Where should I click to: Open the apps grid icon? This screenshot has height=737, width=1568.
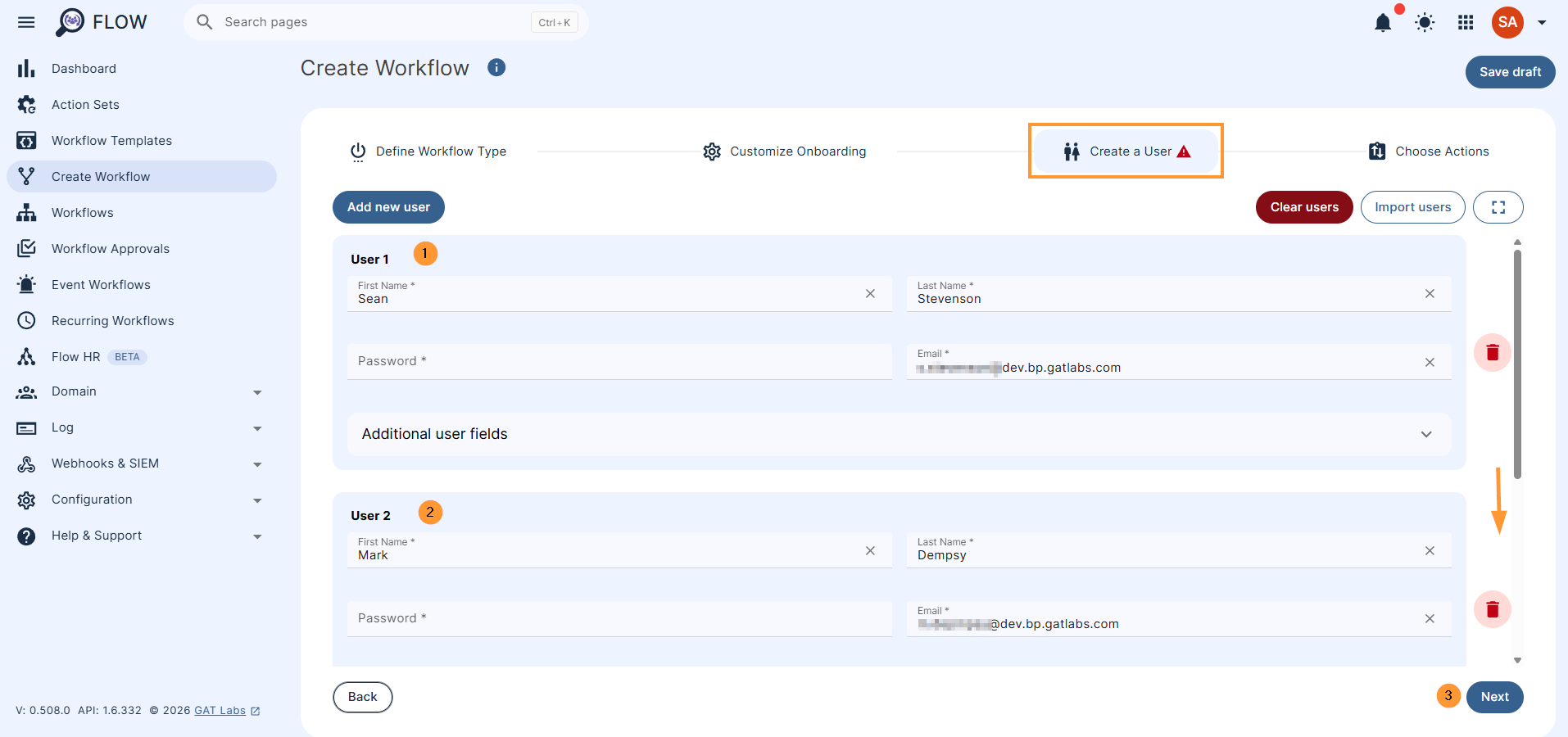click(1466, 23)
